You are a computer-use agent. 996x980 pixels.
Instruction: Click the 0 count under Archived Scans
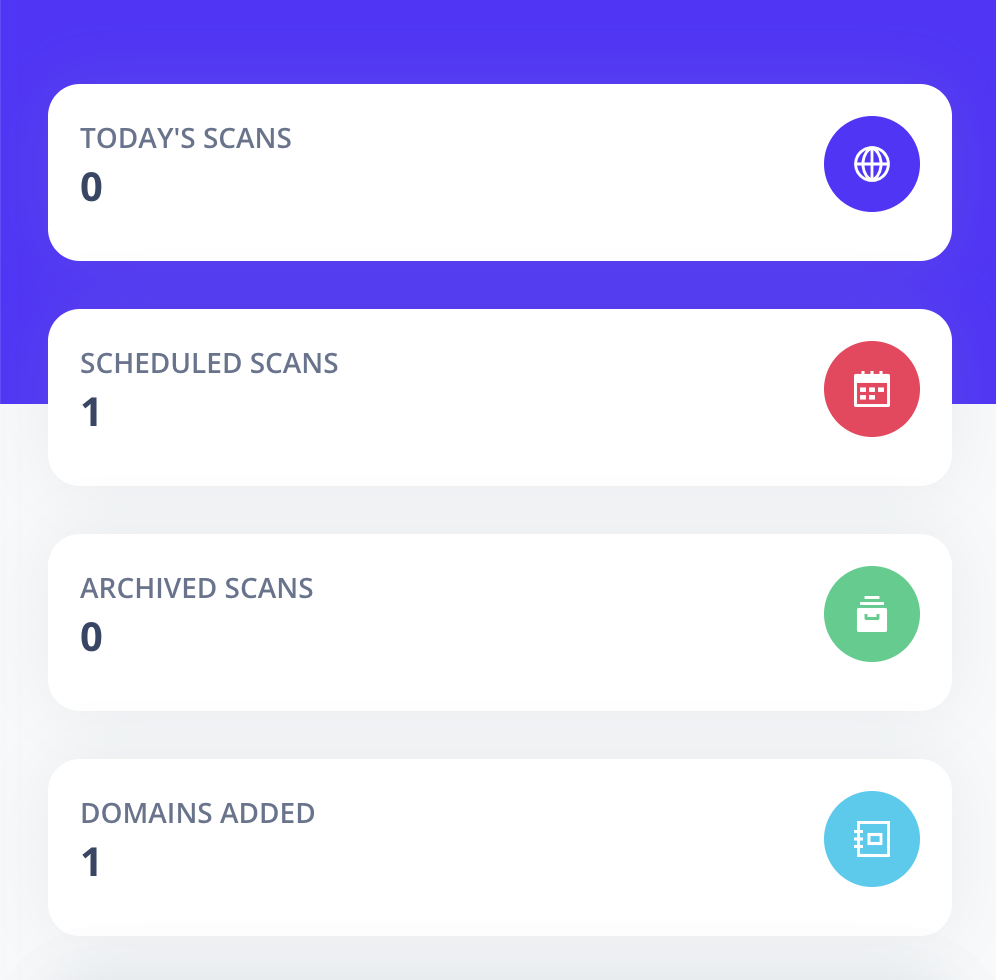click(x=91, y=636)
